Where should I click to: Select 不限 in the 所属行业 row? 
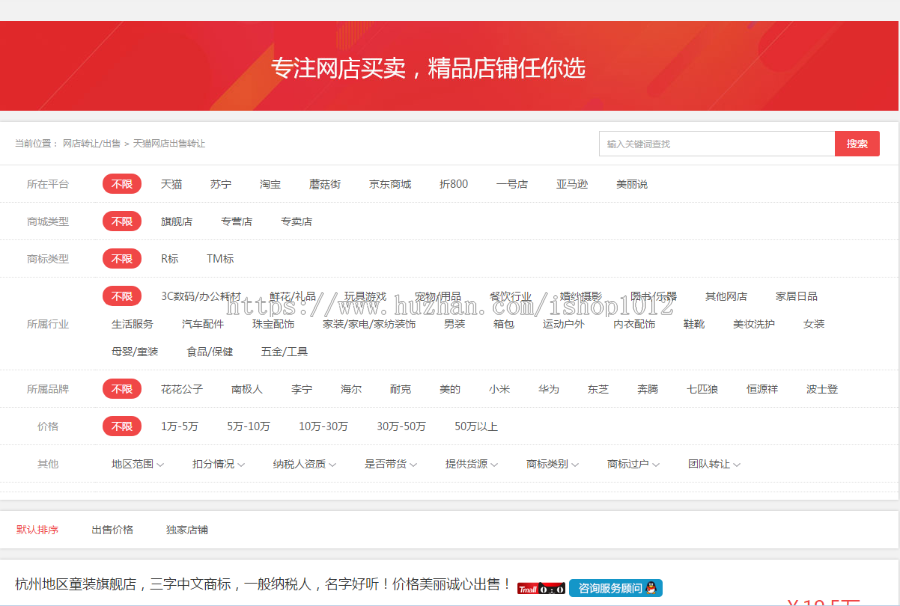pos(122,296)
